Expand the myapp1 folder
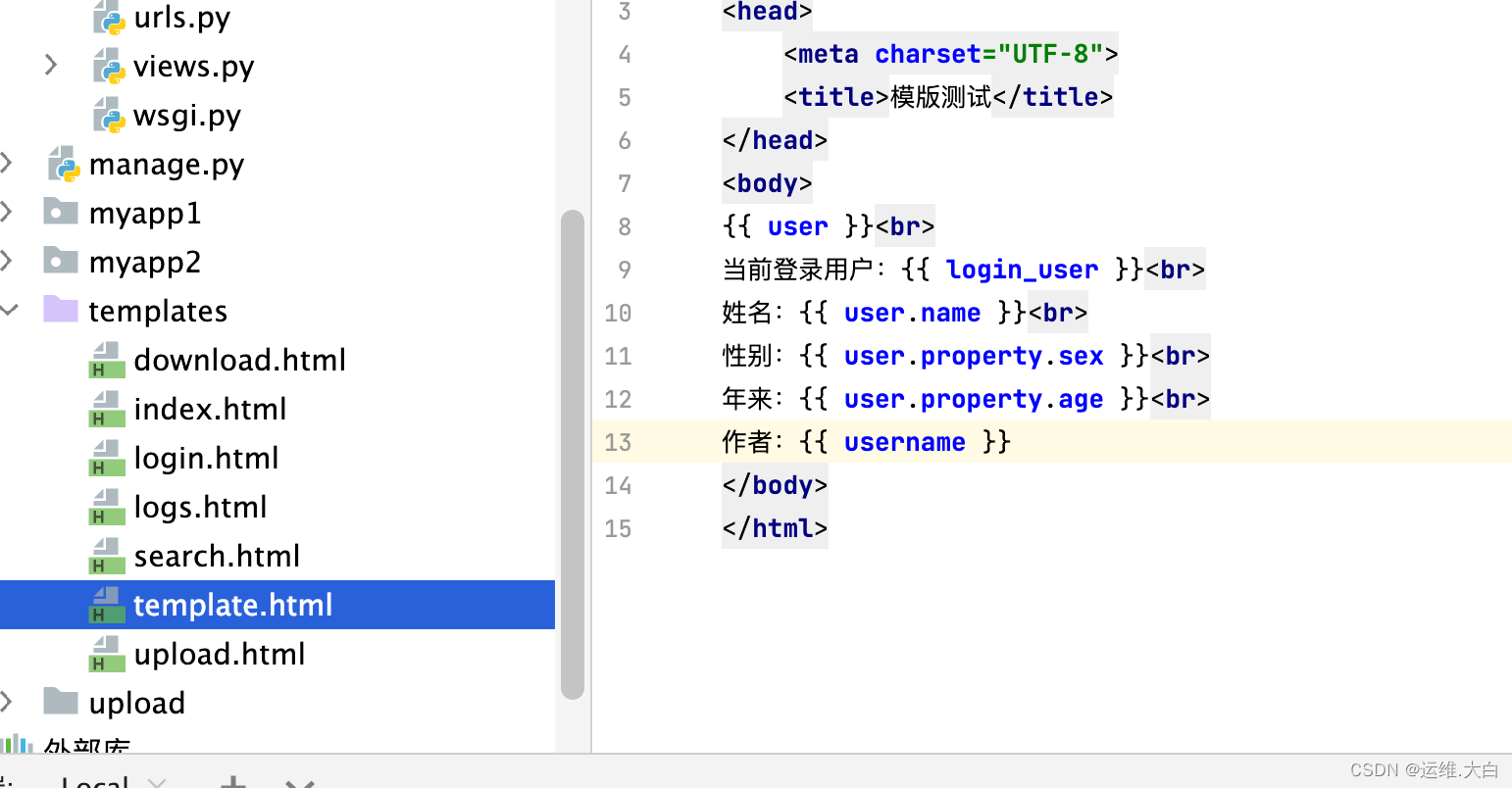The width and height of the screenshot is (1512, 788). [x=7, y=212]
